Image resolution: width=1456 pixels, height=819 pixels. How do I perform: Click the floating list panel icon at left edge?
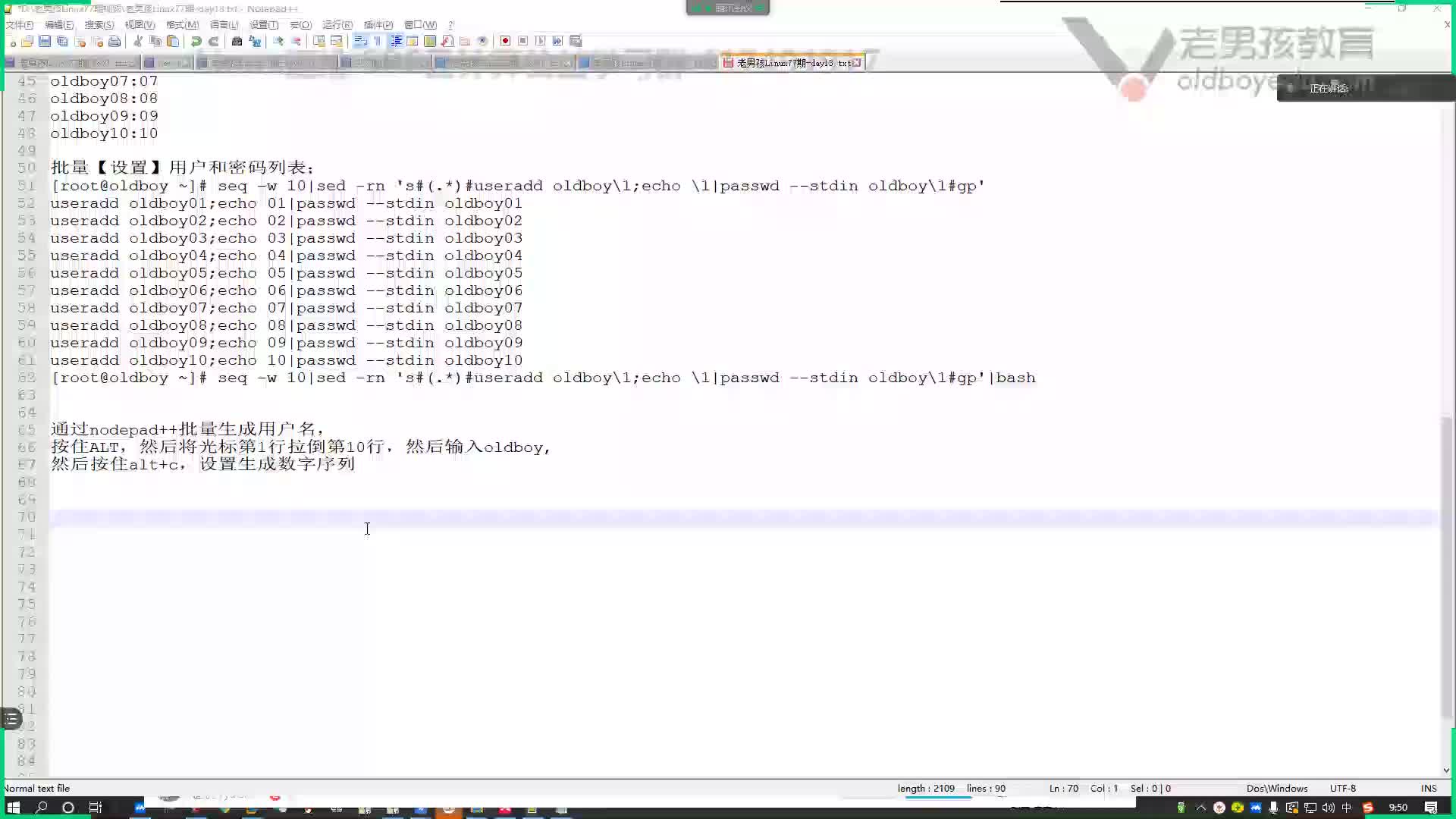[x=11, y=719]
